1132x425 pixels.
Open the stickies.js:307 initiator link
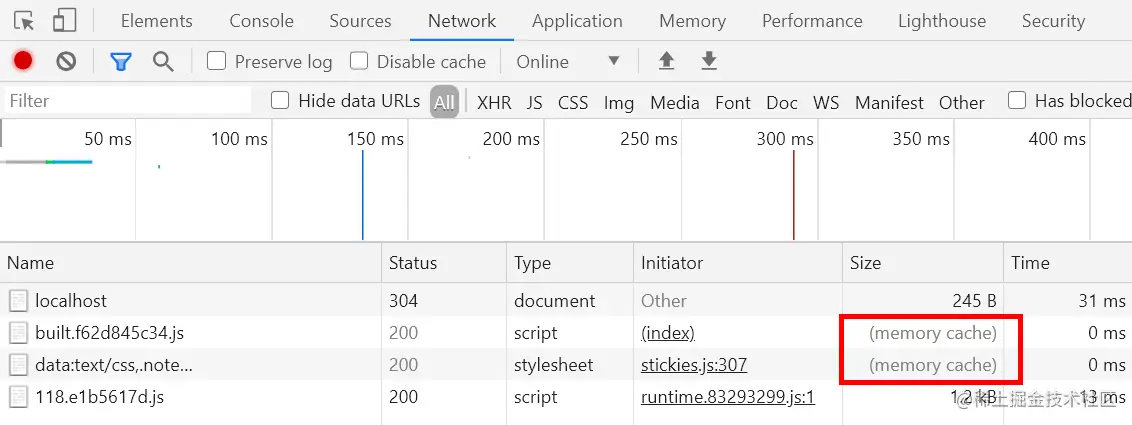pos(694,365)
